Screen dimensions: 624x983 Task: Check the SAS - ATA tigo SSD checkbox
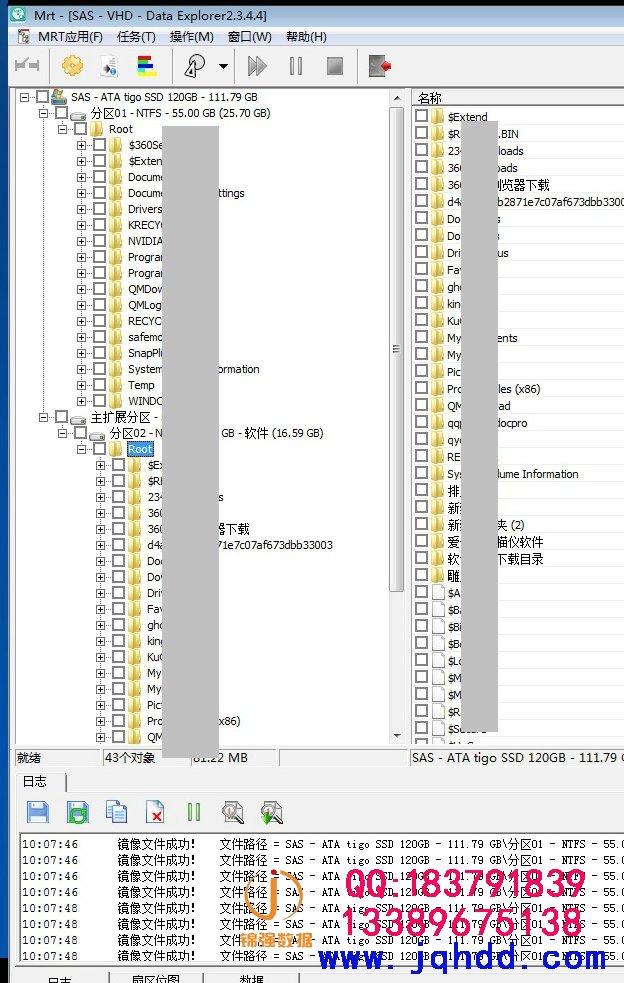coord(42,97)
